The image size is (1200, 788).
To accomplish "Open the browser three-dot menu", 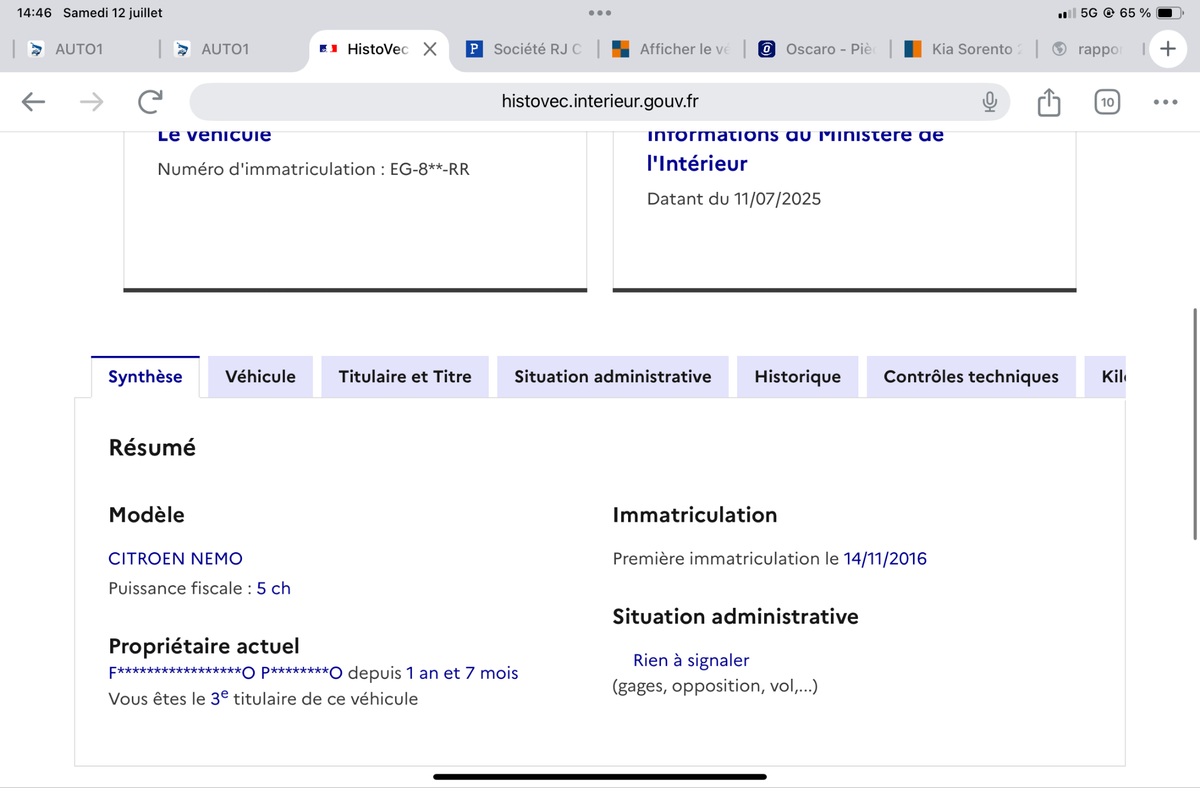I will tap(1165, 101).
